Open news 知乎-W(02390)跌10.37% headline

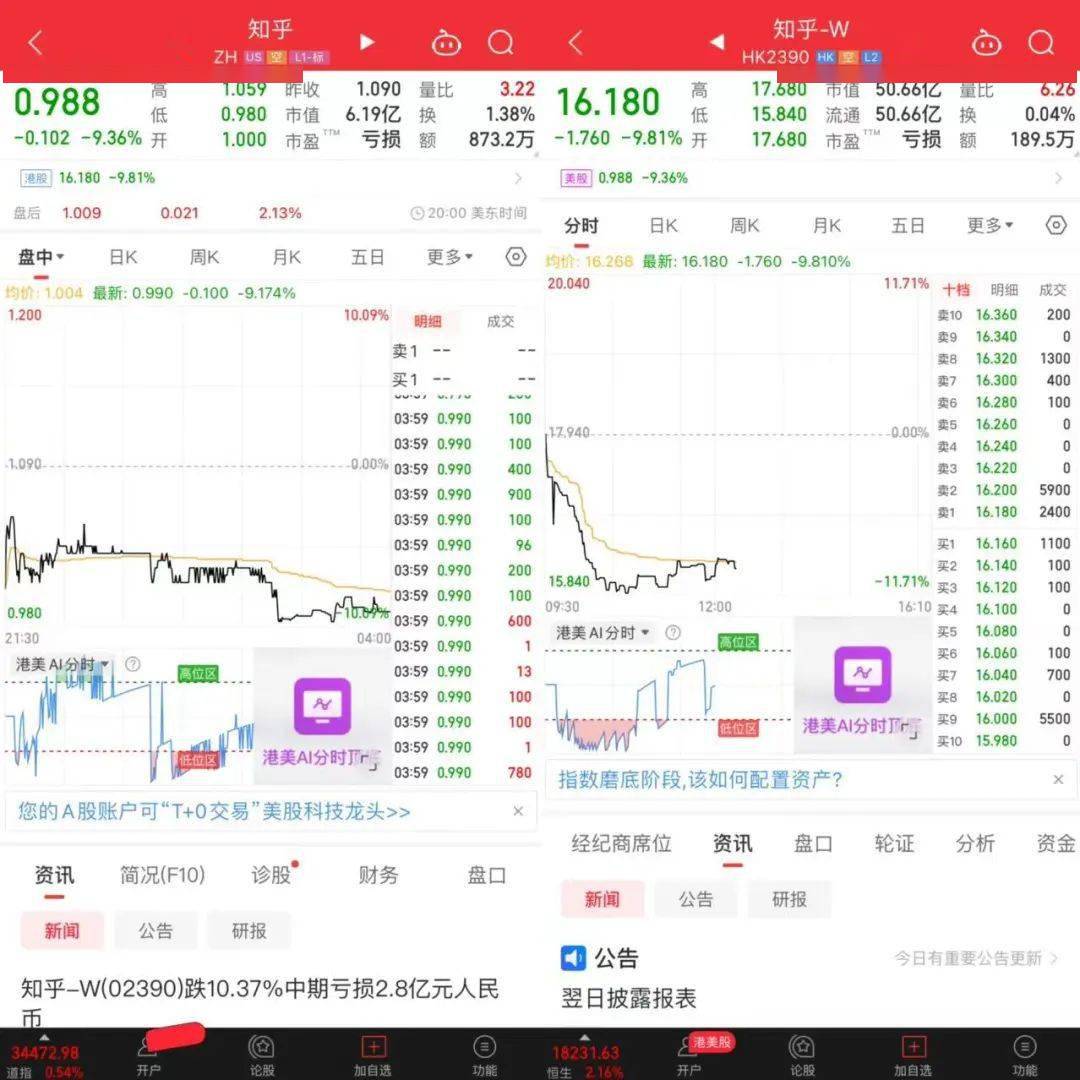[260, 1002]
